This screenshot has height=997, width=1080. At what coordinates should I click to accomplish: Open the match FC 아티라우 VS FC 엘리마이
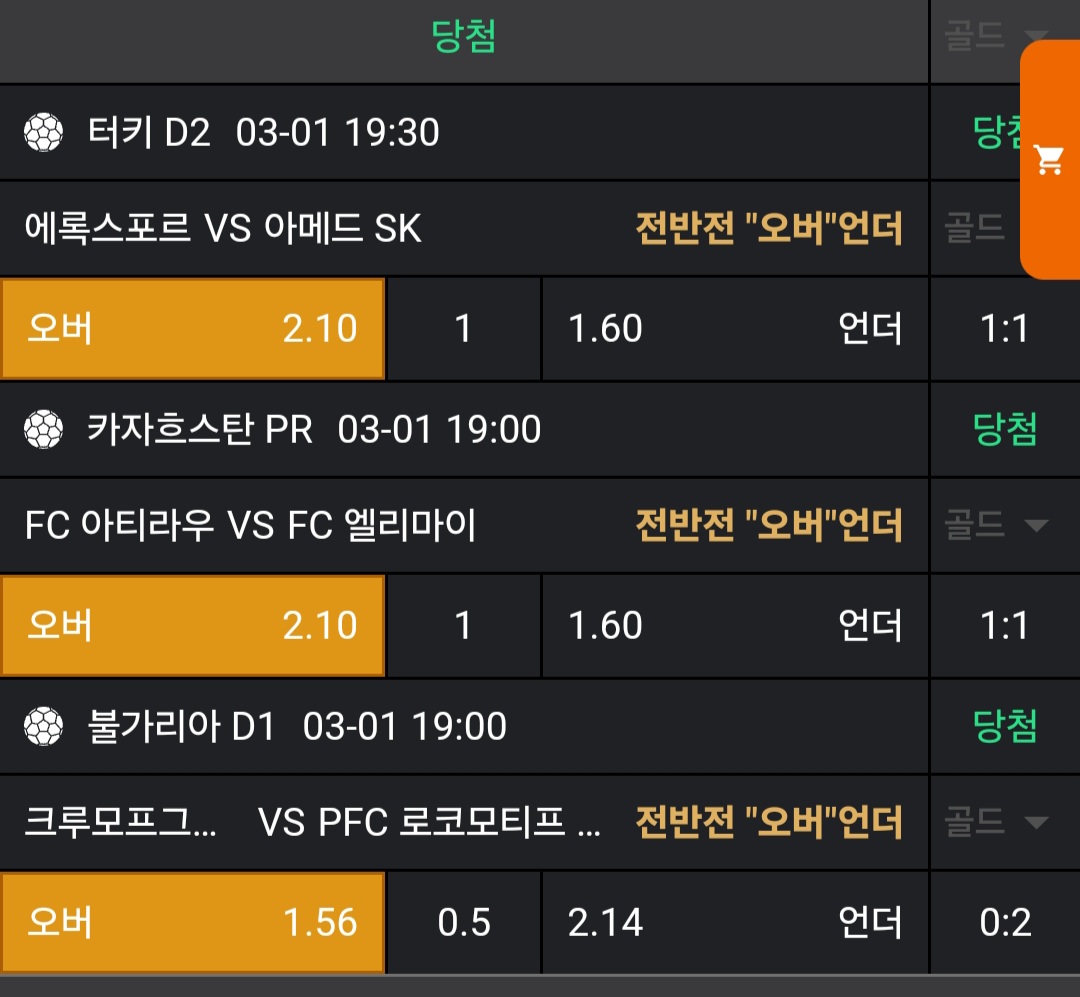pos(251,525)
